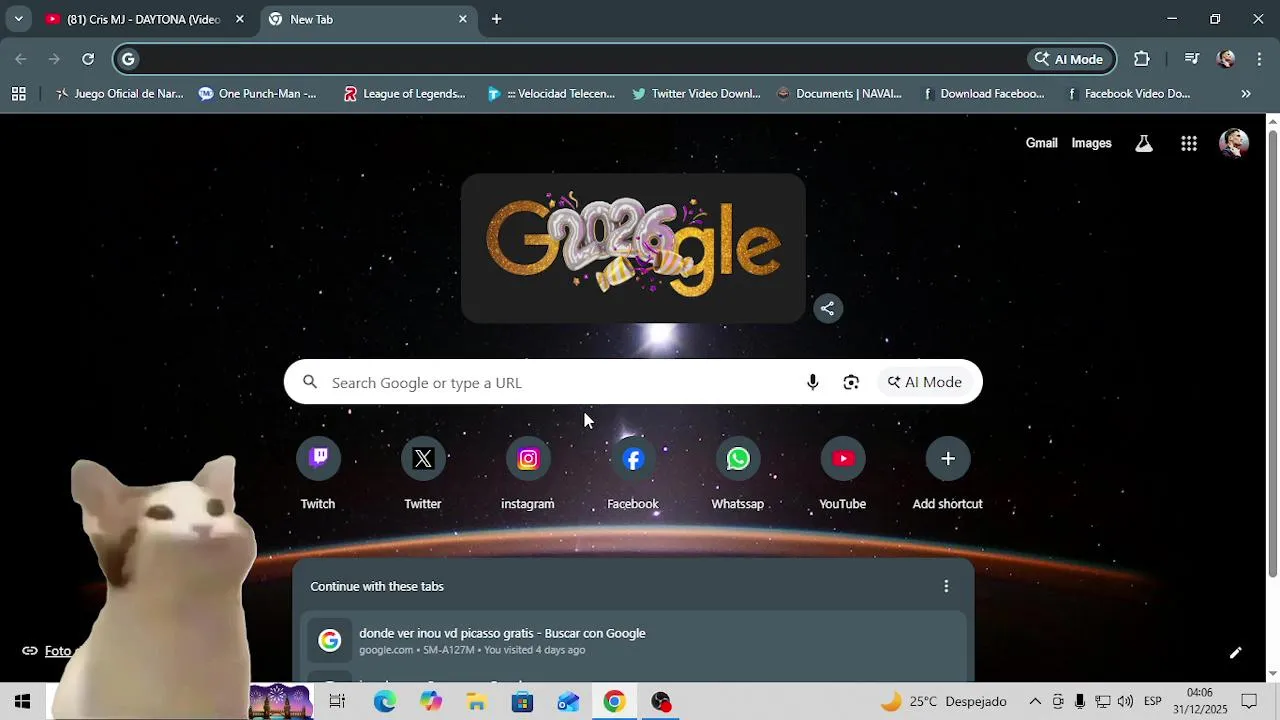1280x720 pixels.
Task: Open Windows Start menu
Action: [22, 701]
